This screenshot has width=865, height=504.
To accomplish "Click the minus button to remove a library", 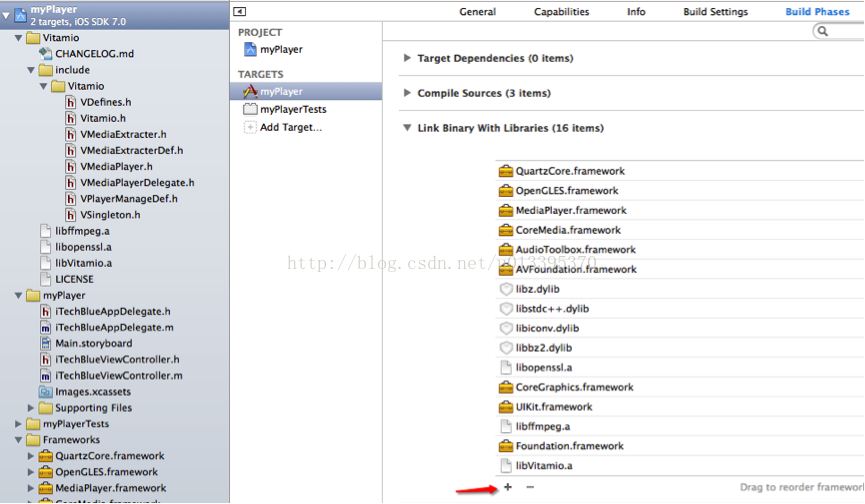I will [x=530, y=487].
